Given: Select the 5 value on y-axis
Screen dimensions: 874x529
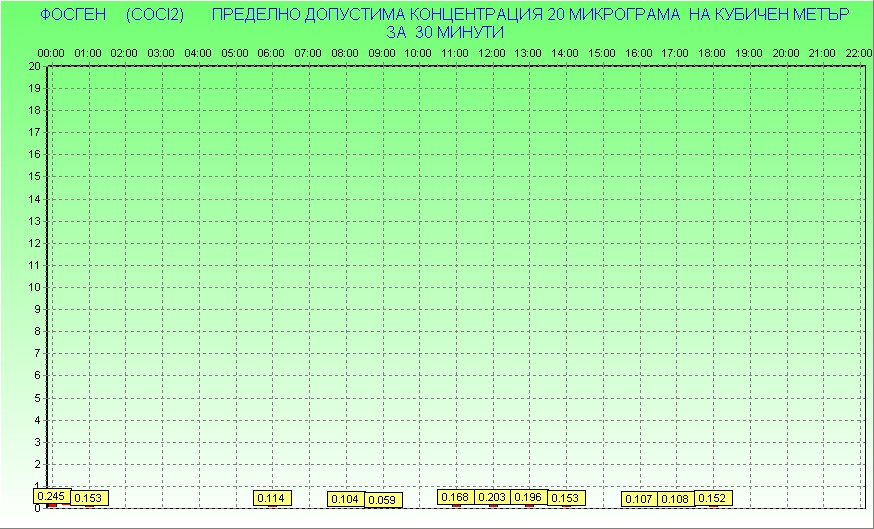Looking at the screenshot, I should click(x=37, y=398).
